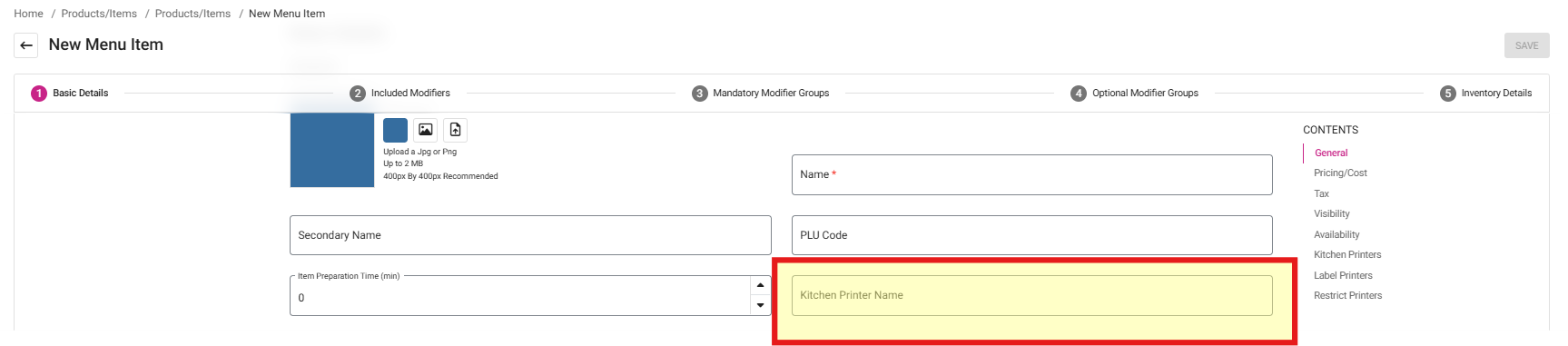
Task: Click the Secondary Name field
Action: coord(530,235)
